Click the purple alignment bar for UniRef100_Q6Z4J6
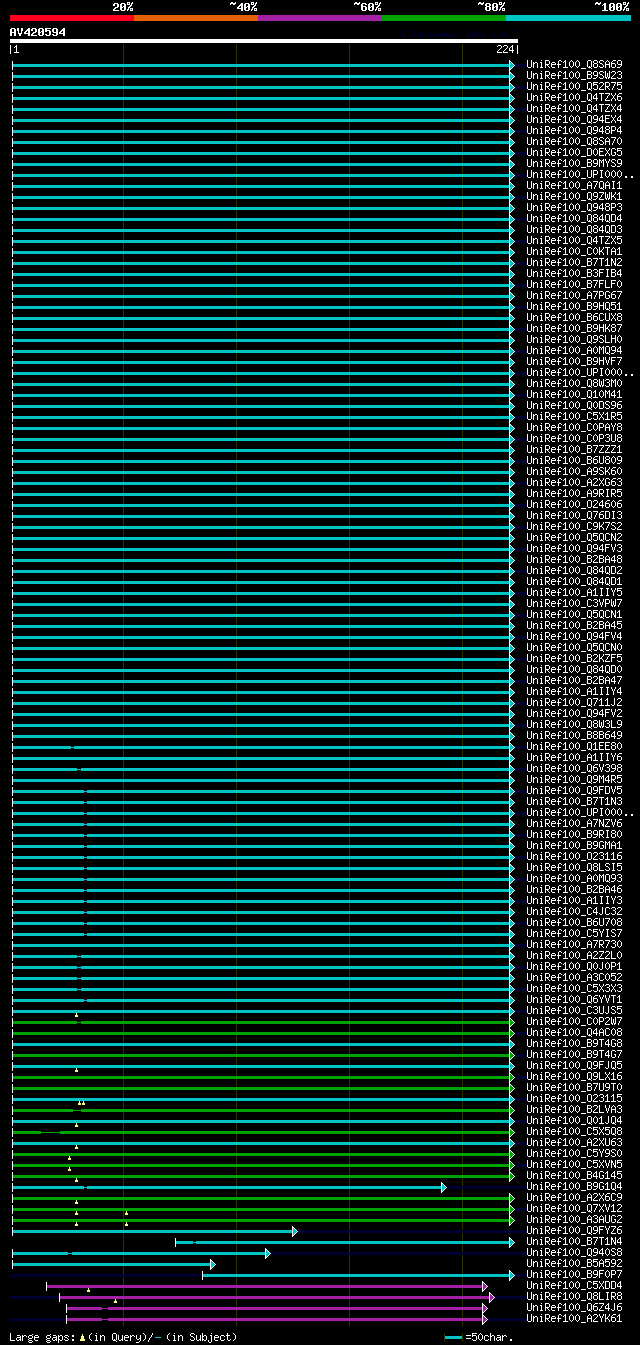The width and height of the screenshot is (640, 1345). pyautogui.click(x=277, y=1308)
